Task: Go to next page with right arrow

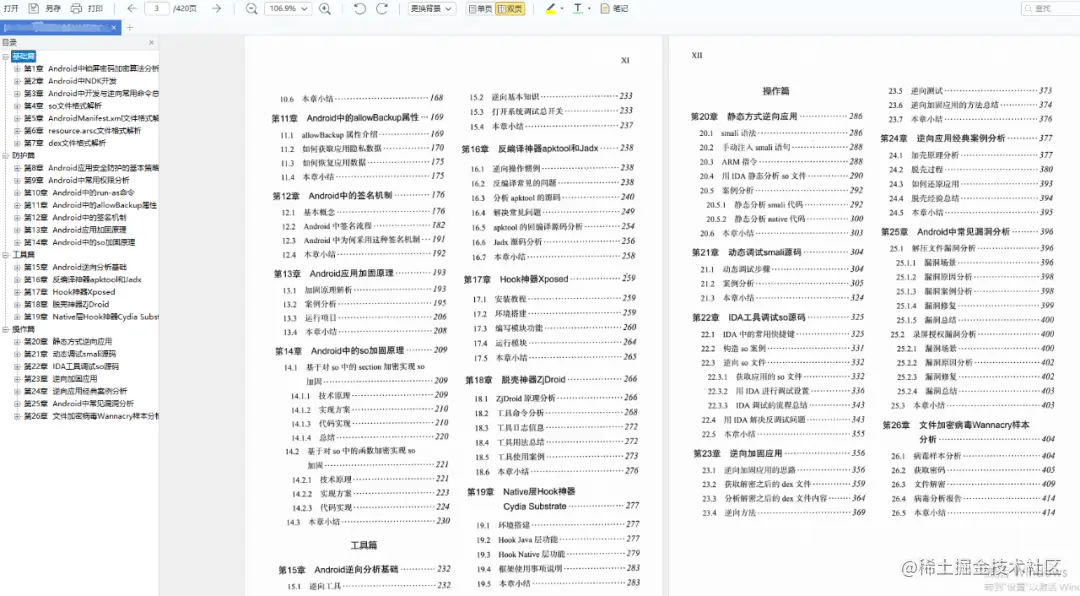Action: (x=216, y=8)
